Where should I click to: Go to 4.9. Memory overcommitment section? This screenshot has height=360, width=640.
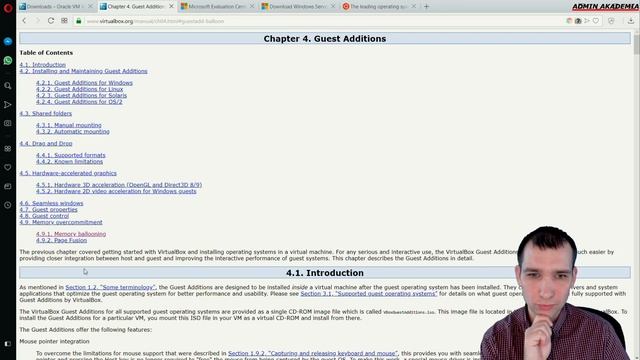[61, 222]
